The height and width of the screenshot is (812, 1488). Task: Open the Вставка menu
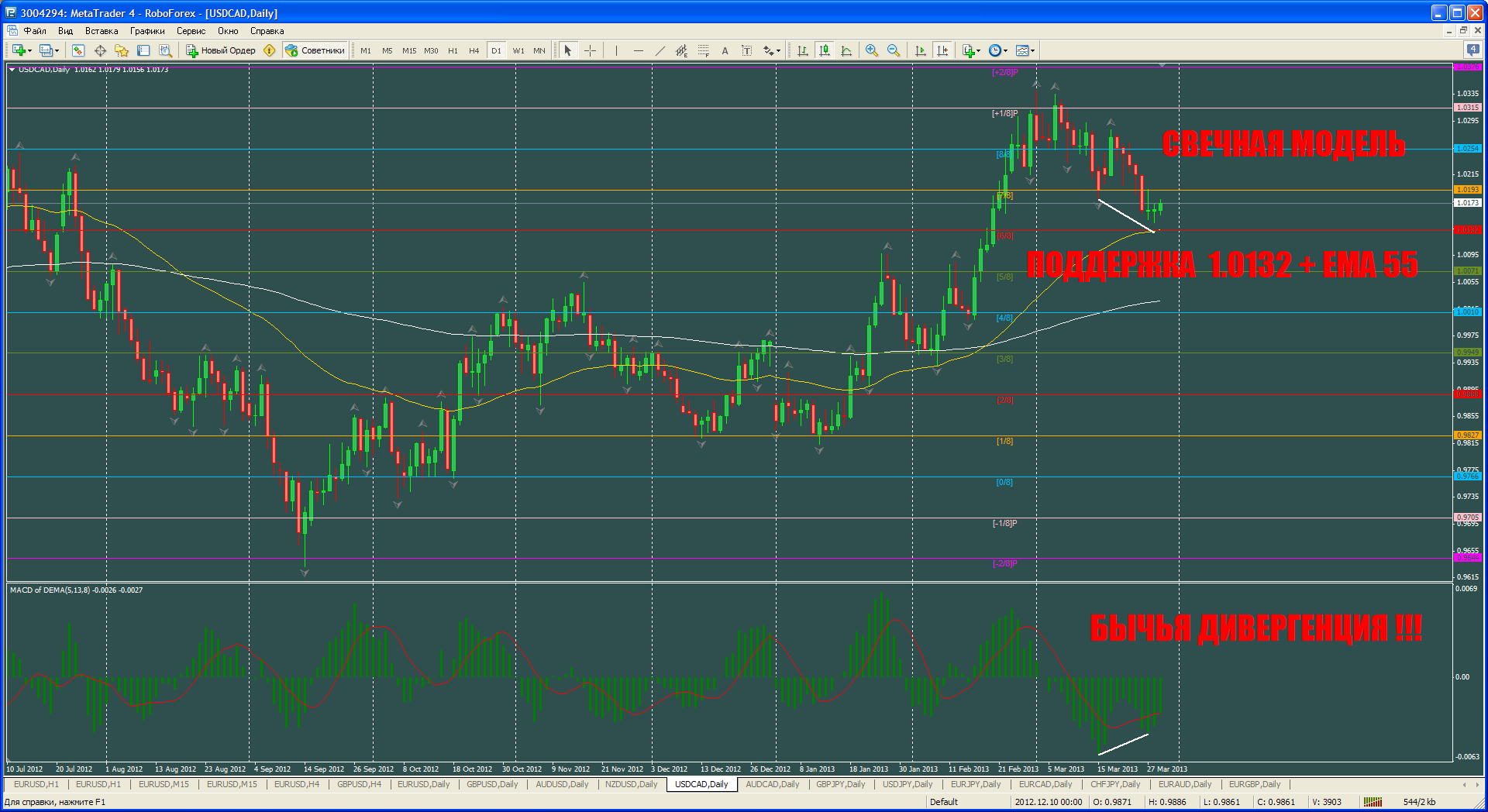coord(102,31)
